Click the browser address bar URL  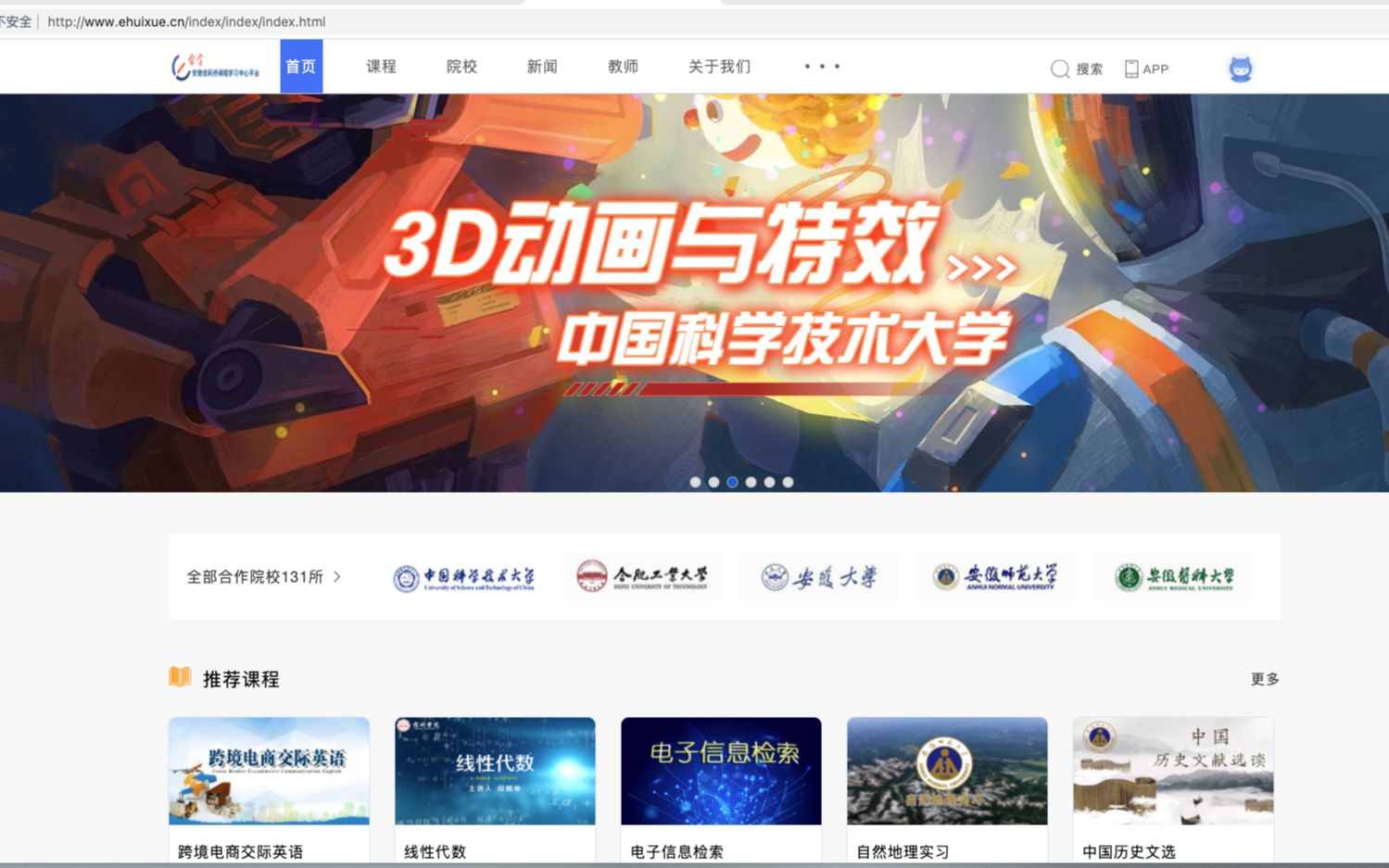pyautogui.click(x=186, y=21)
